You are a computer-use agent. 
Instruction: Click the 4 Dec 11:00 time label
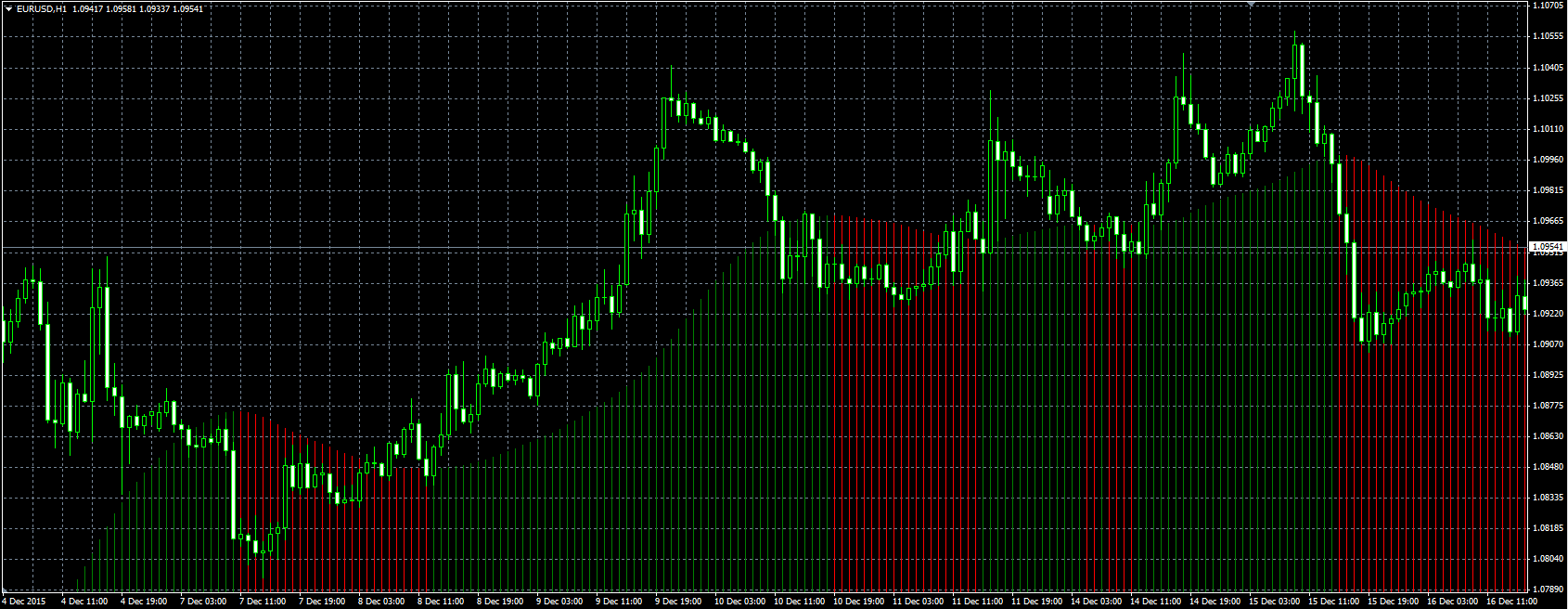[x=84, y=602]
